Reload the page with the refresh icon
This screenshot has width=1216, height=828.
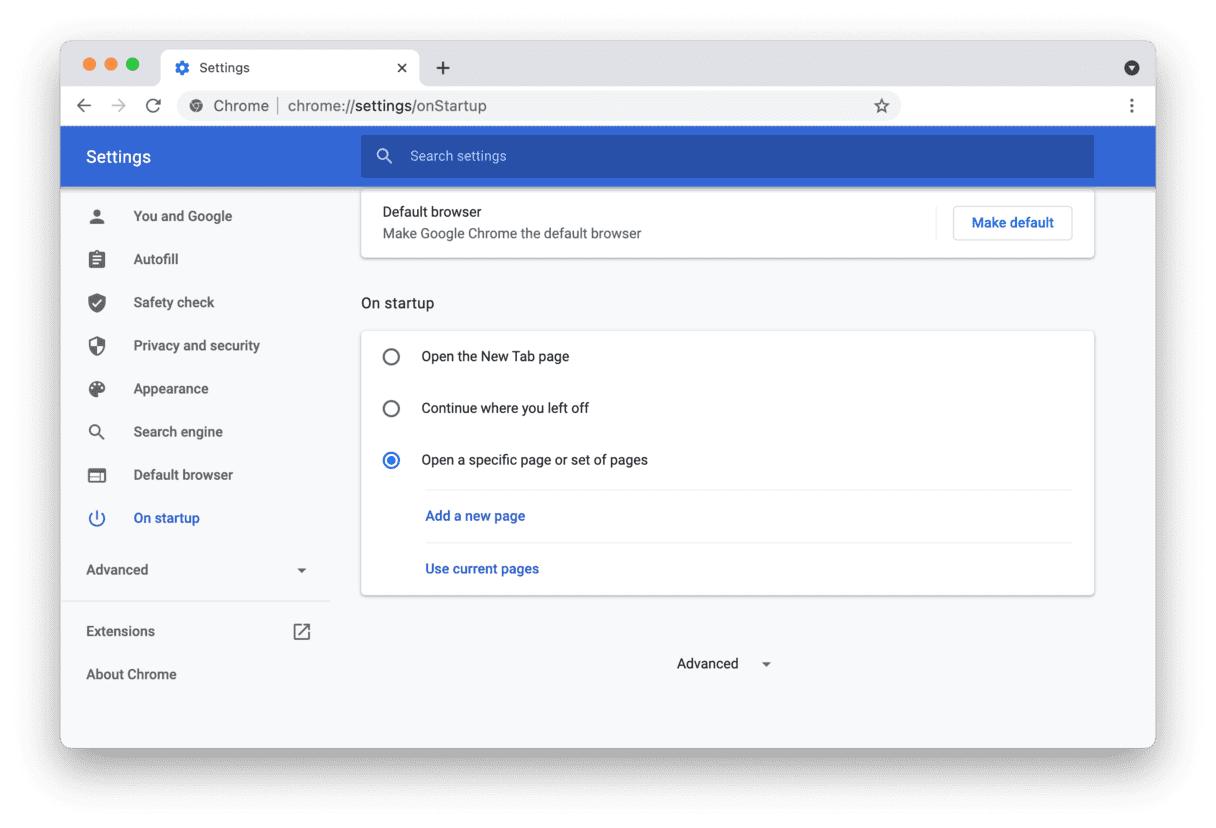click(x=153, y=106)
